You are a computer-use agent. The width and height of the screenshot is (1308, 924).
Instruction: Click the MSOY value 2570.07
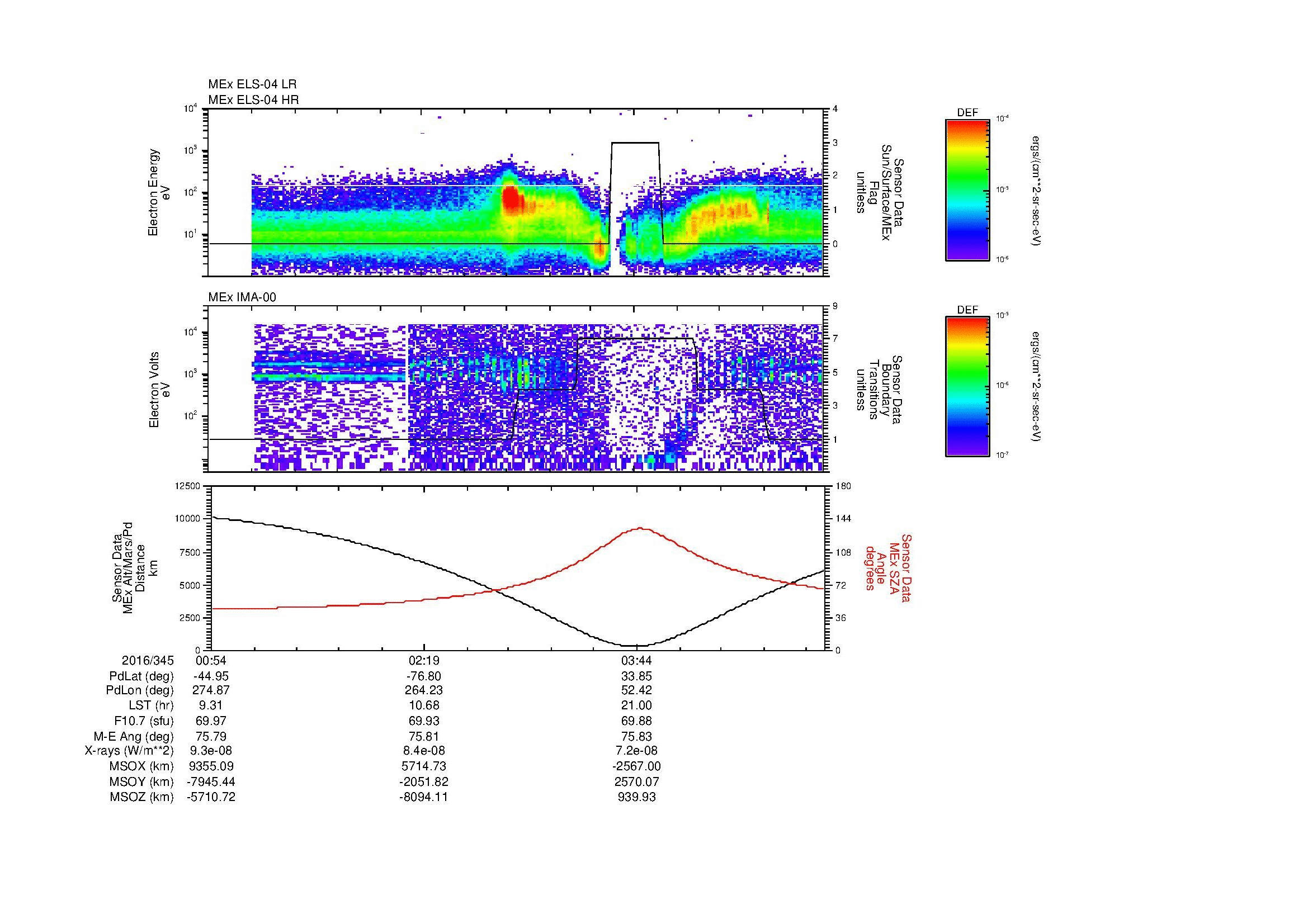coord(636,781)
